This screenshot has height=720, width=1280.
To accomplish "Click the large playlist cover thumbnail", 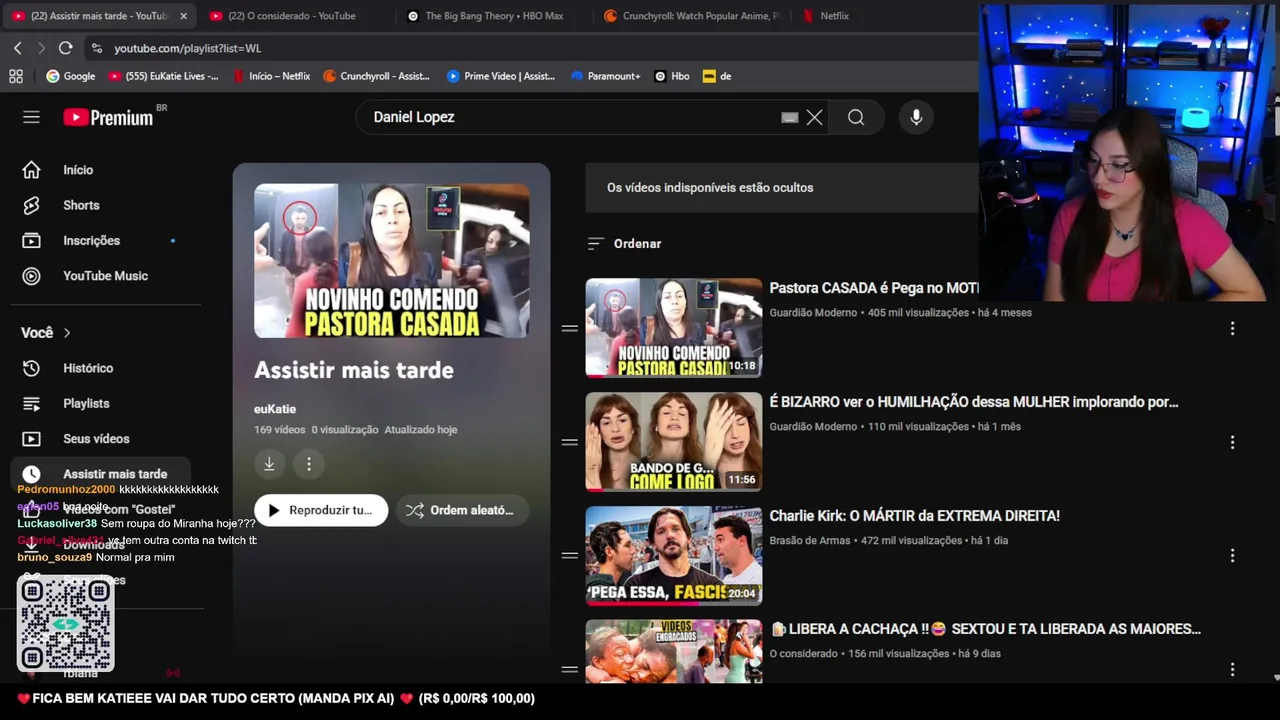I will pos(391,260).
